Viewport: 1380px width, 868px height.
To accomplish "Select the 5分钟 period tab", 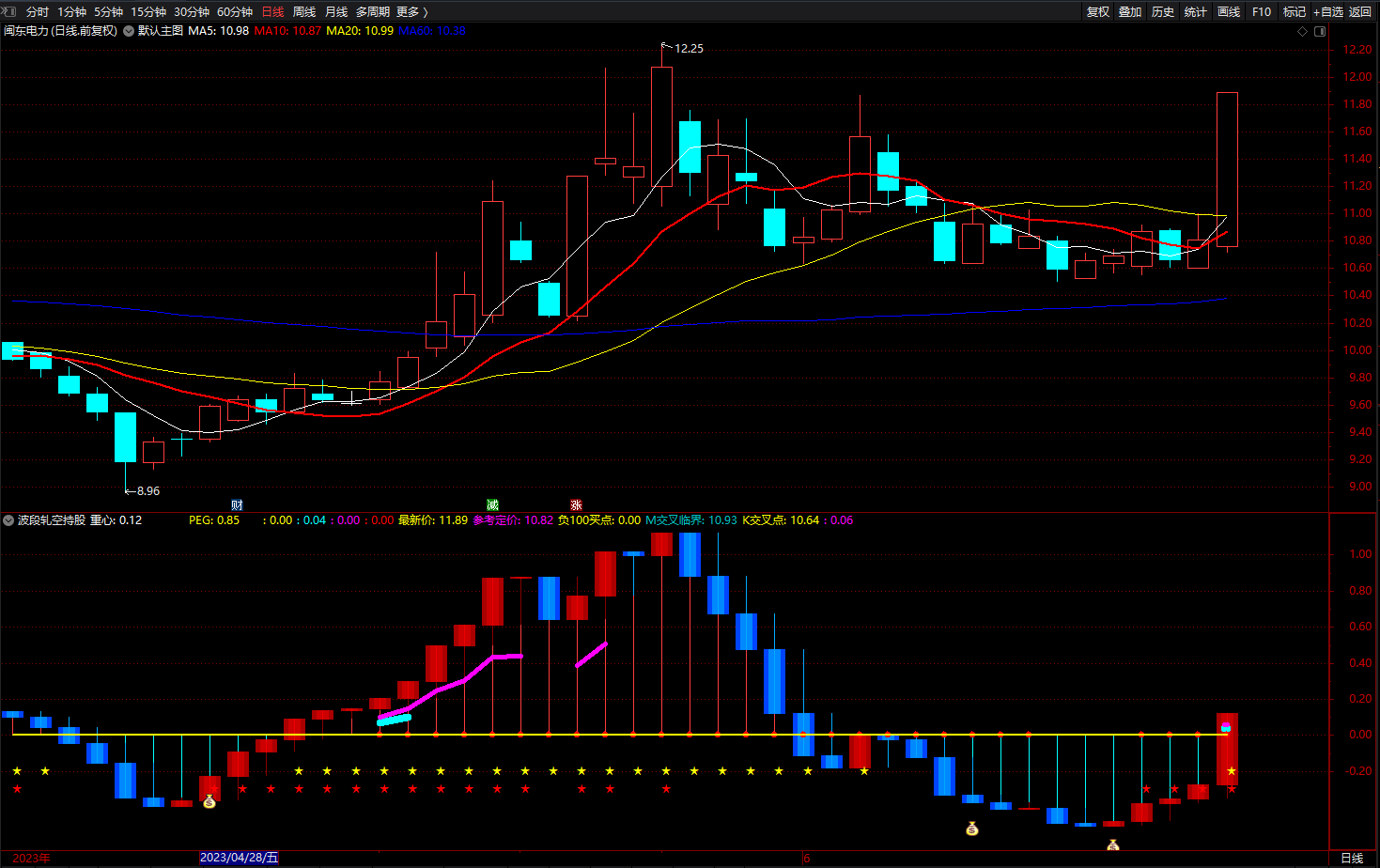I will pyautogui.click(x=108, y=11).
